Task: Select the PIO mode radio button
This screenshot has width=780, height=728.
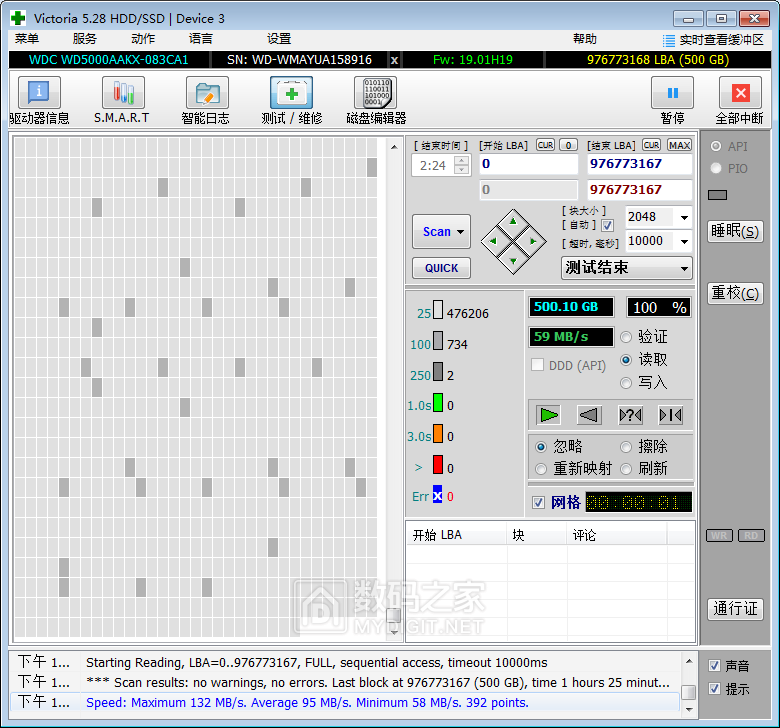Action: 716,168
